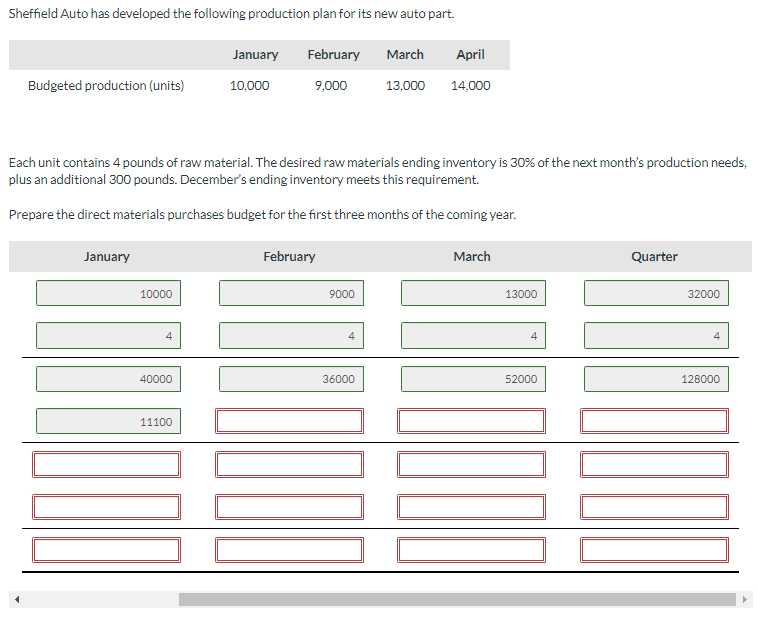Click the Quarter input showing 32000

[x=656, y=293]
